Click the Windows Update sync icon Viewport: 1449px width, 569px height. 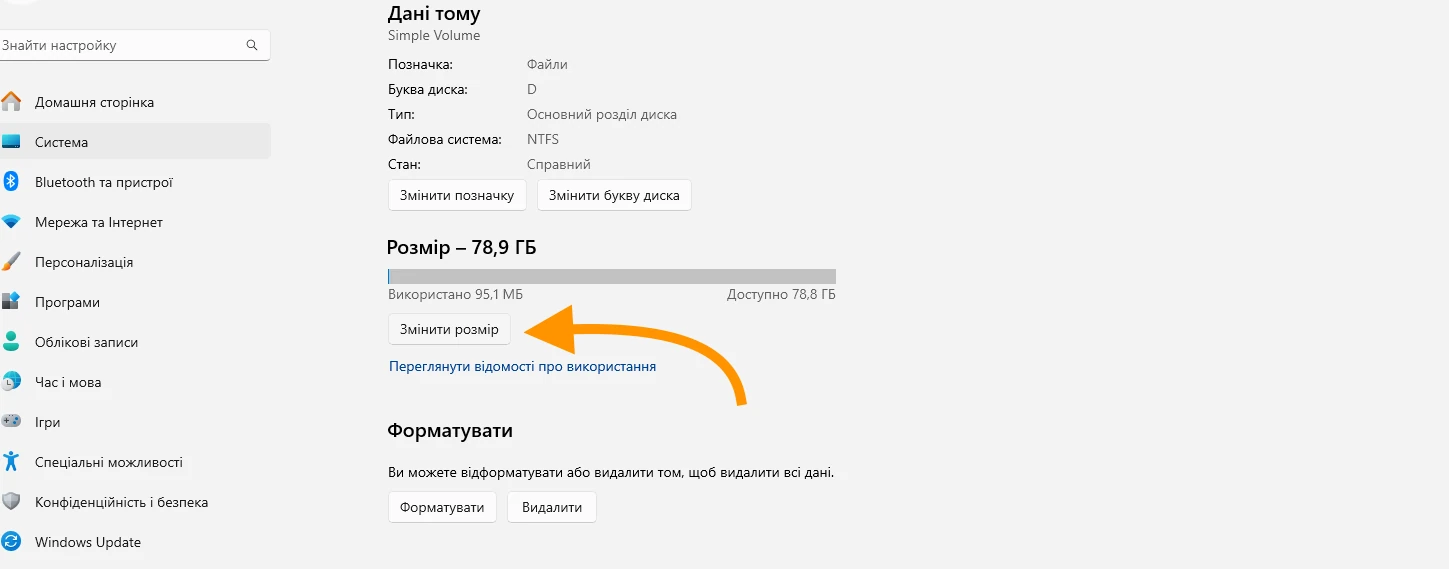(11, 542)
